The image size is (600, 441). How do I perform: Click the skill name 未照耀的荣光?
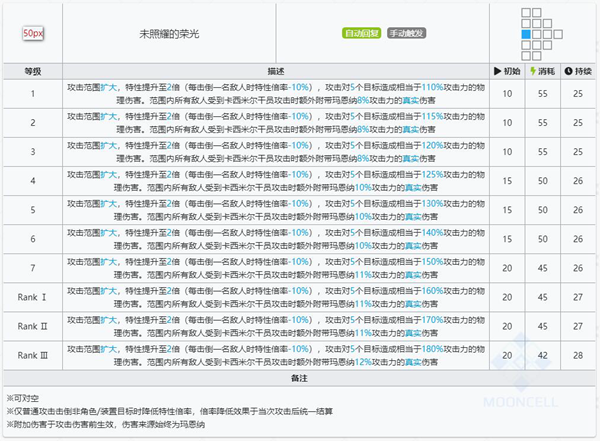pyautogui.click(x=169, y=34)
